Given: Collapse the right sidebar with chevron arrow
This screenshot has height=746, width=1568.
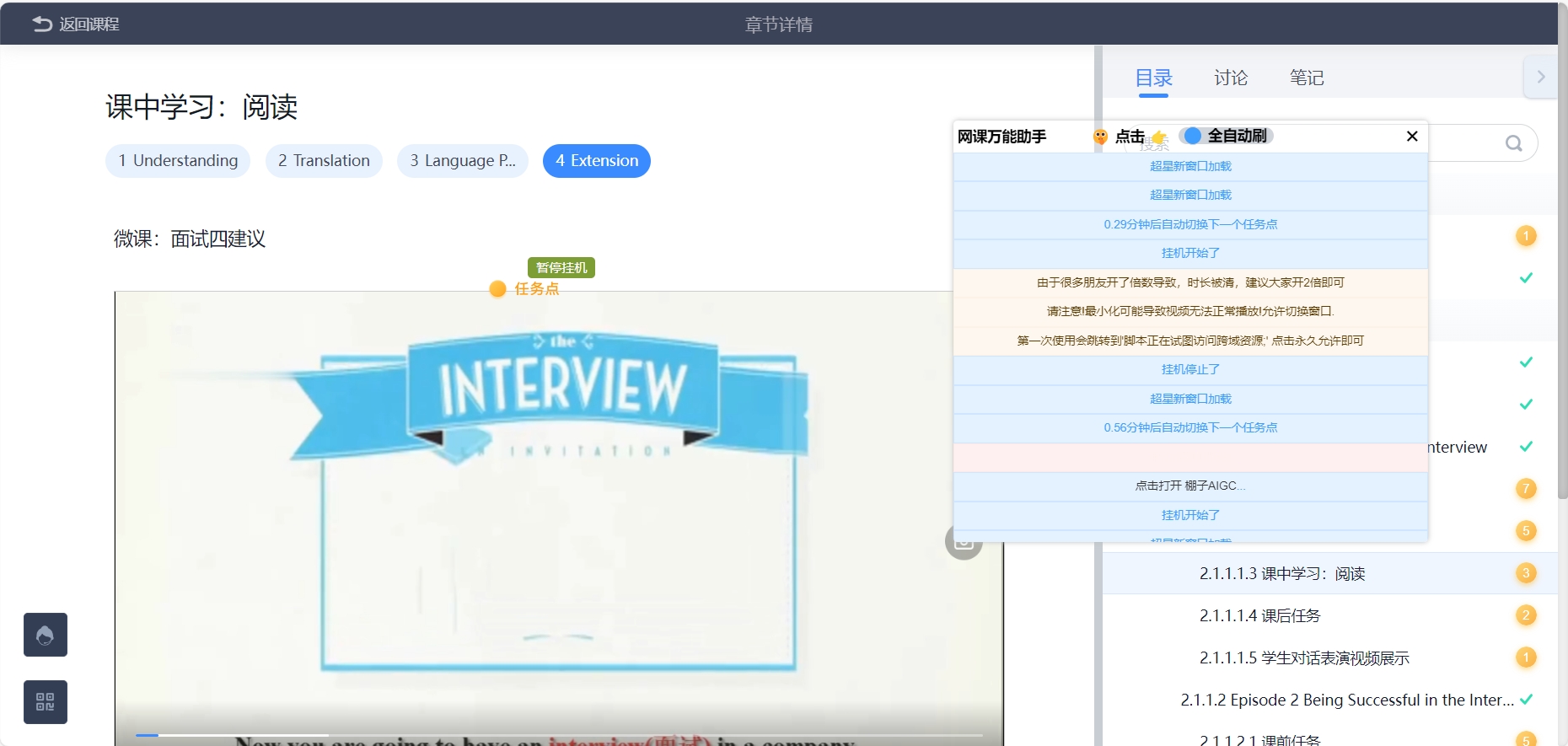Looking at the screenshot, I should coord(1540,78).
